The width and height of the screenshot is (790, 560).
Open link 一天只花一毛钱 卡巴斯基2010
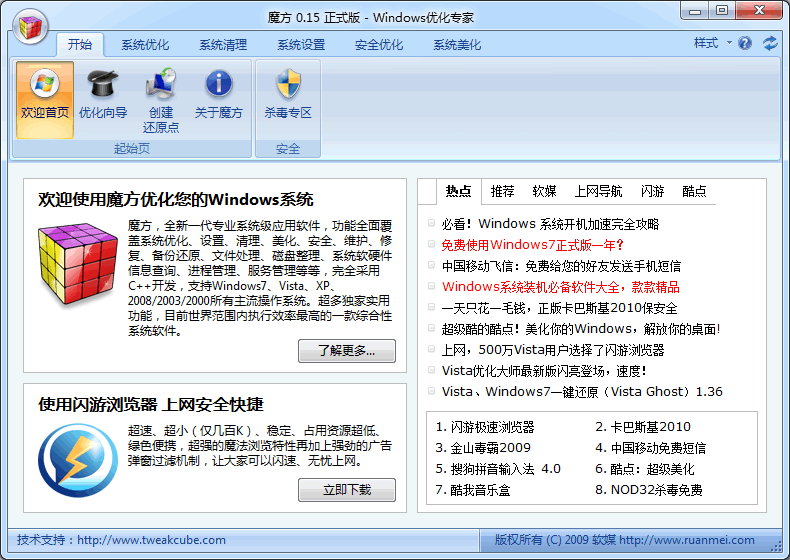559,308
